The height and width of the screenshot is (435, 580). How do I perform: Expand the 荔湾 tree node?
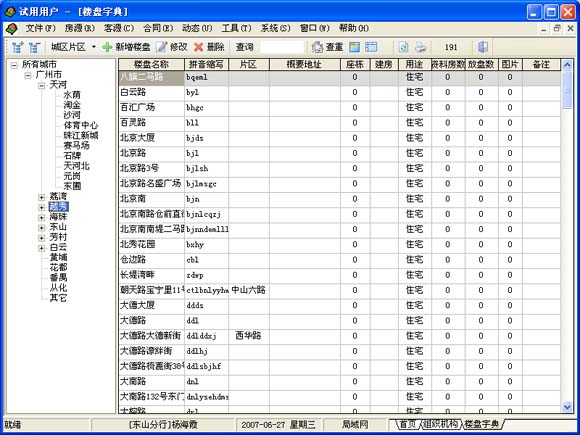click(41, 198)
